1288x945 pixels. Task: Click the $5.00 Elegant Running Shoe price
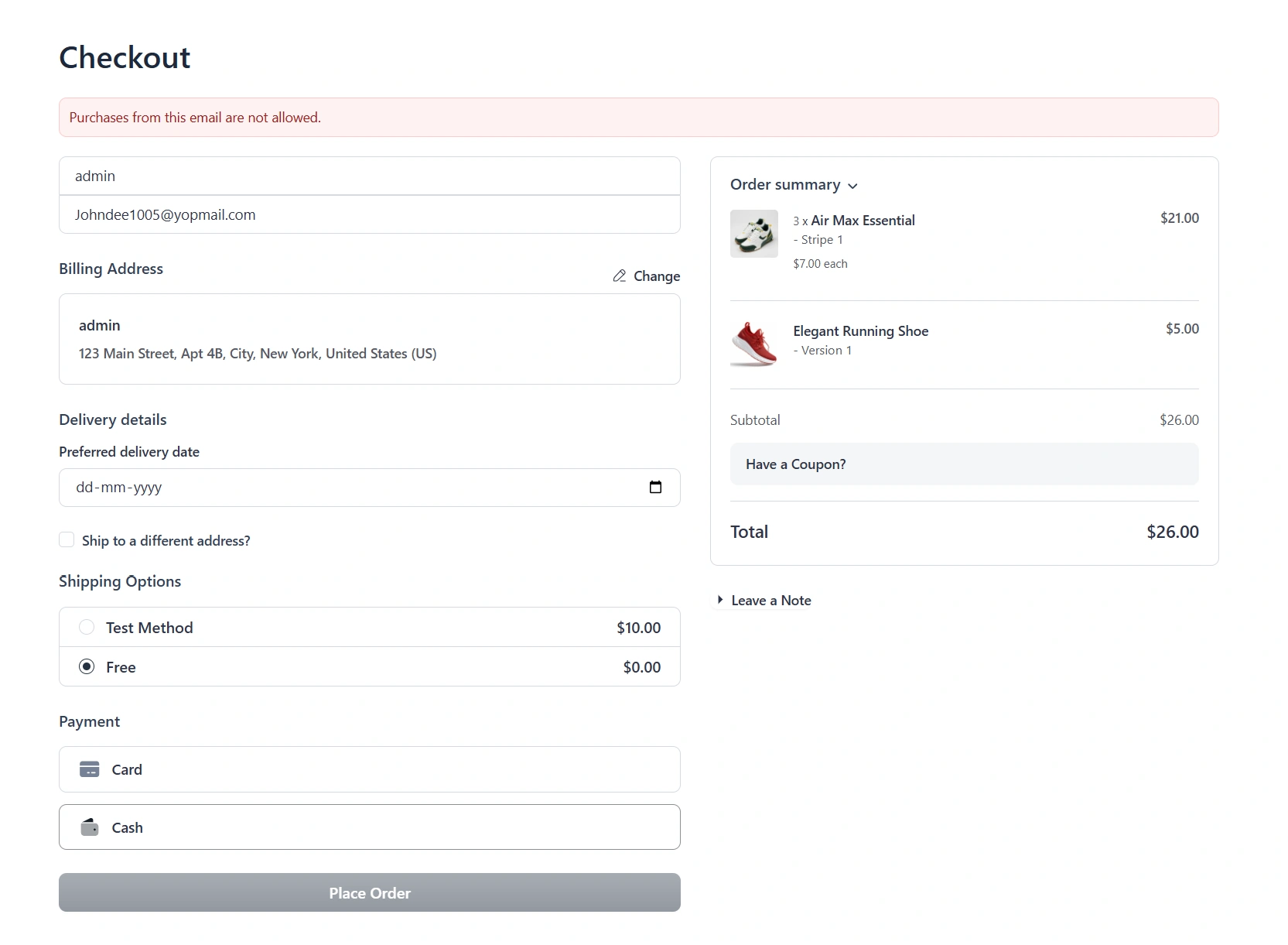pyautogui.click(x=1182, y=329)
